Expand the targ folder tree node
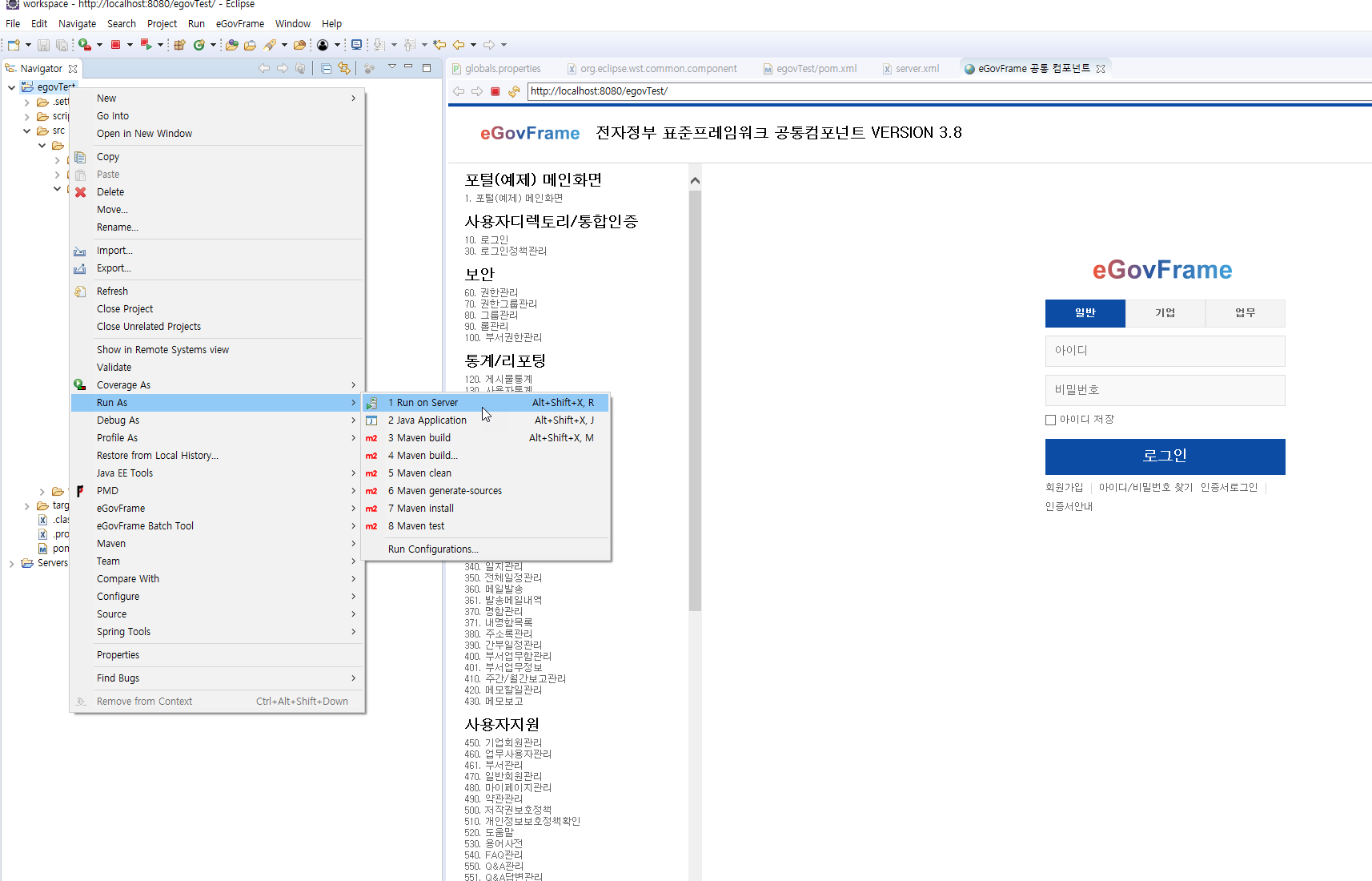Viewport: 1372px width, 881px height. pos(26,506)
